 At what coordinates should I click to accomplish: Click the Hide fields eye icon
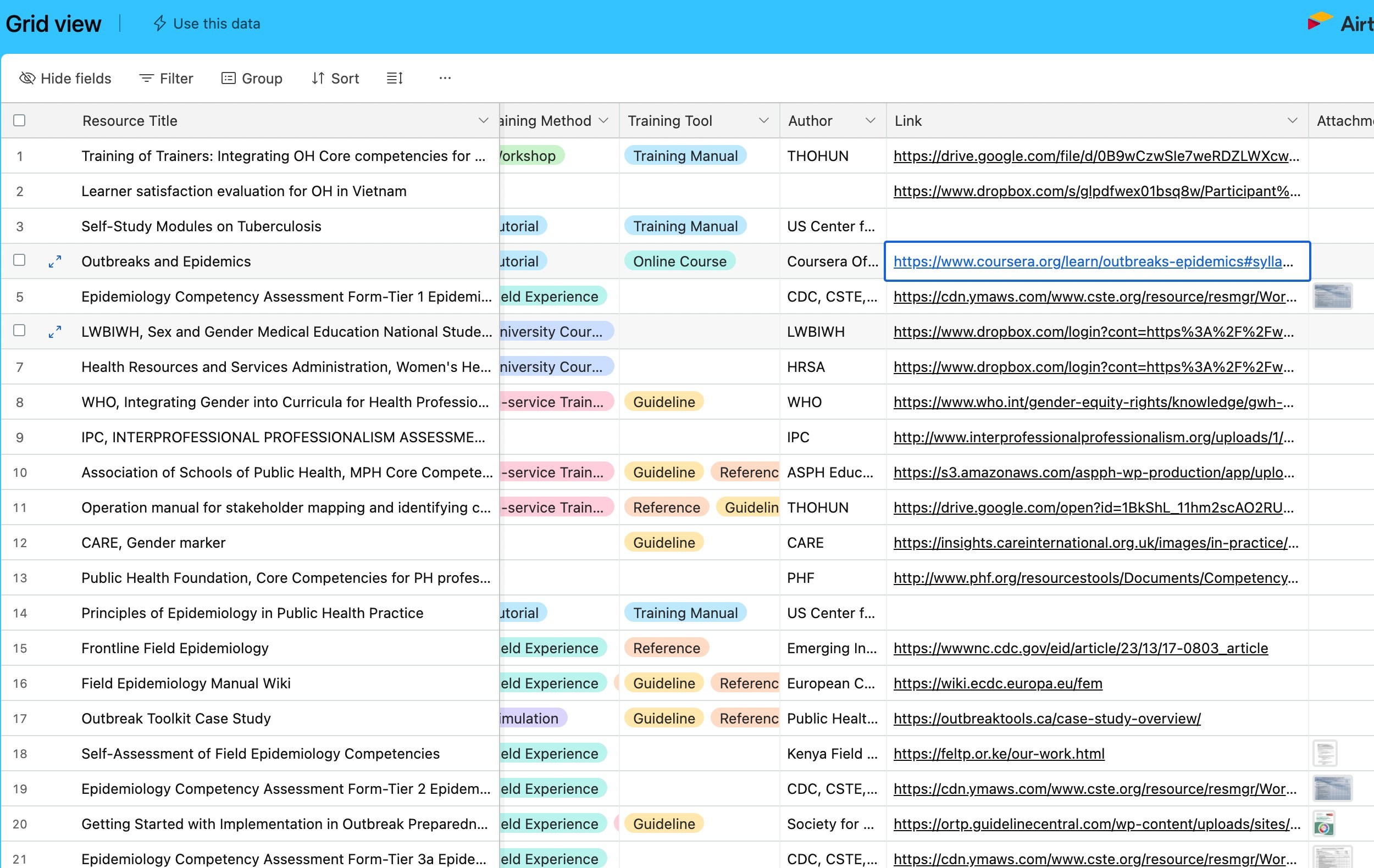(x=27, y=78)
